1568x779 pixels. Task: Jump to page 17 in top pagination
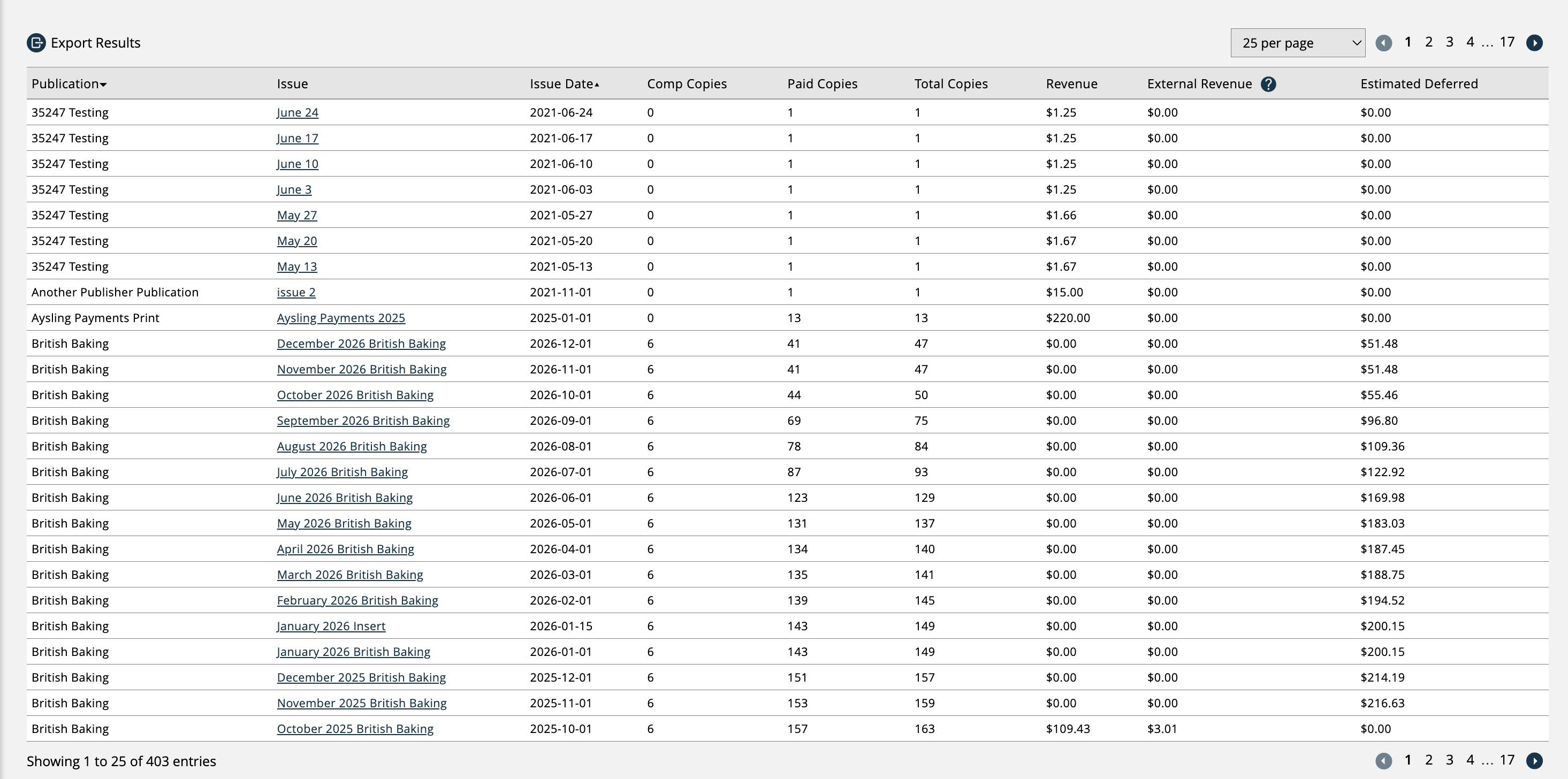1506,42
